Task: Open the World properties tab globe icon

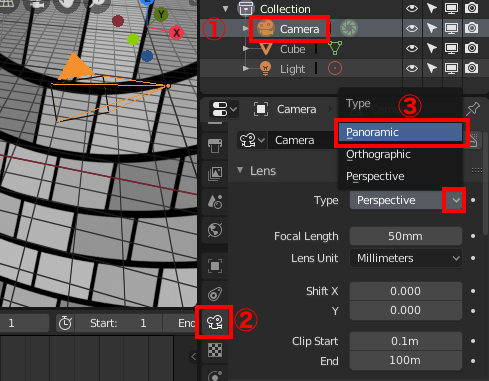Action: point(215,230)
